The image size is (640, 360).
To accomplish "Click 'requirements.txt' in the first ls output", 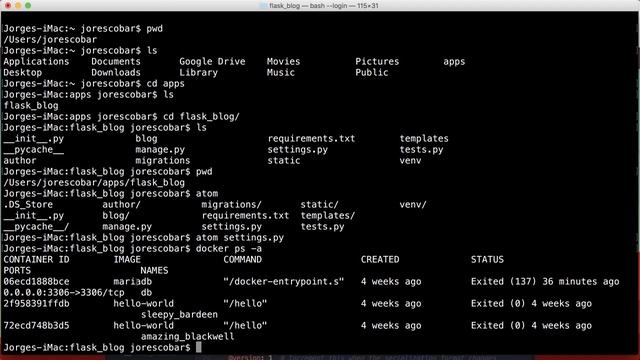I will [311, 139].
